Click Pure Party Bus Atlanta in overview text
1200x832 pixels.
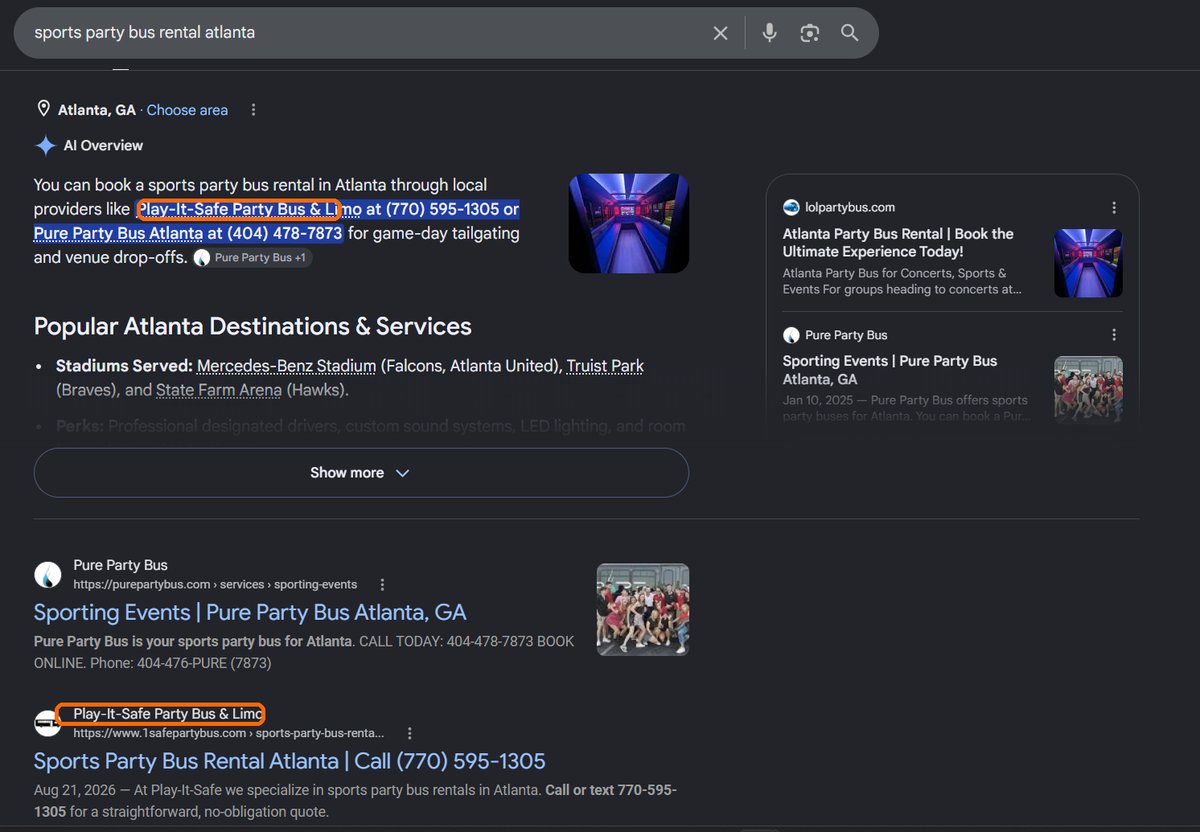pyautogui.click(x=118, y=233)
